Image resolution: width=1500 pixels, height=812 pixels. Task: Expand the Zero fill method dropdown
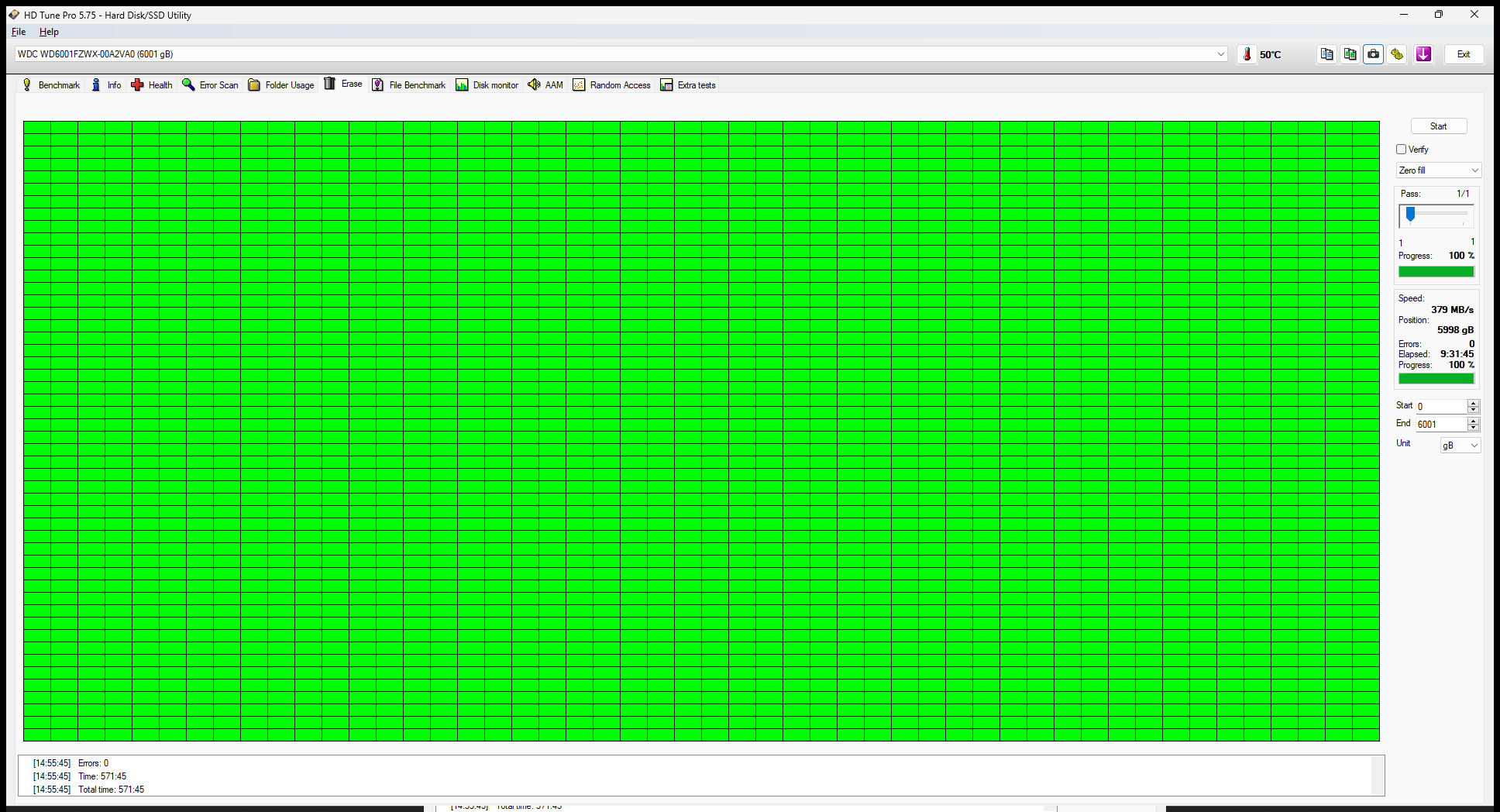(x=1438, y=170)
